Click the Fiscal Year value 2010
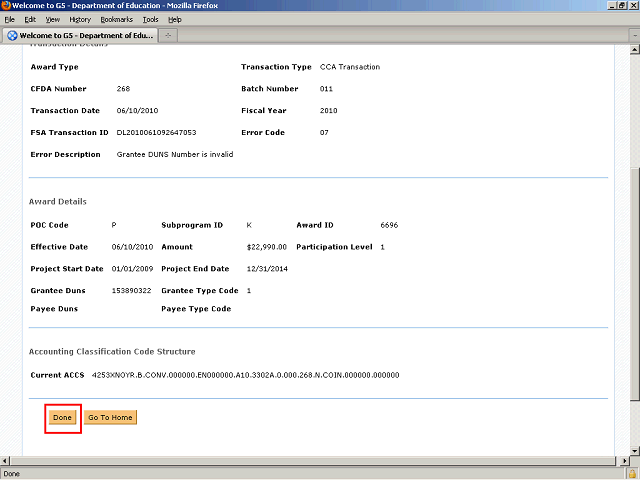Viewport: 640px width, 480px height. [x=329, y=111]
